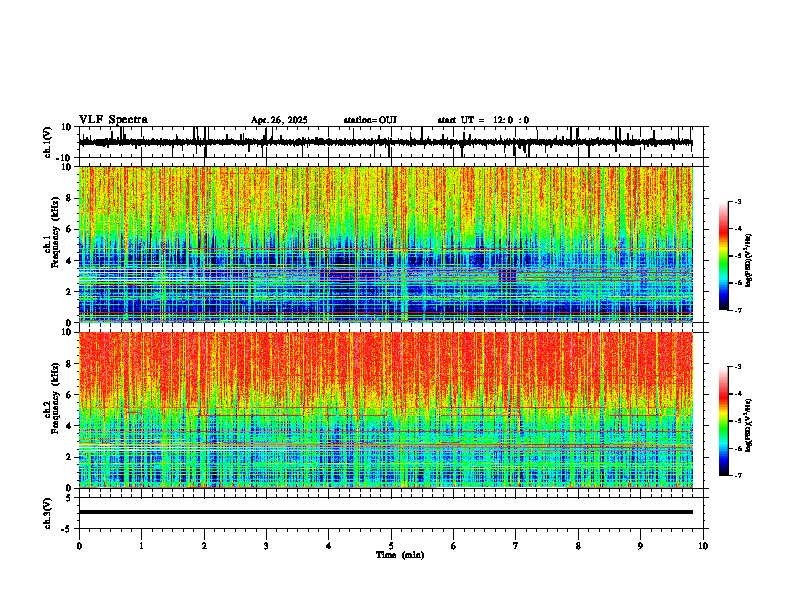Click the "-3" label on ch.1 color bar
Screen dimensions: 792x612
coord(737,201)
